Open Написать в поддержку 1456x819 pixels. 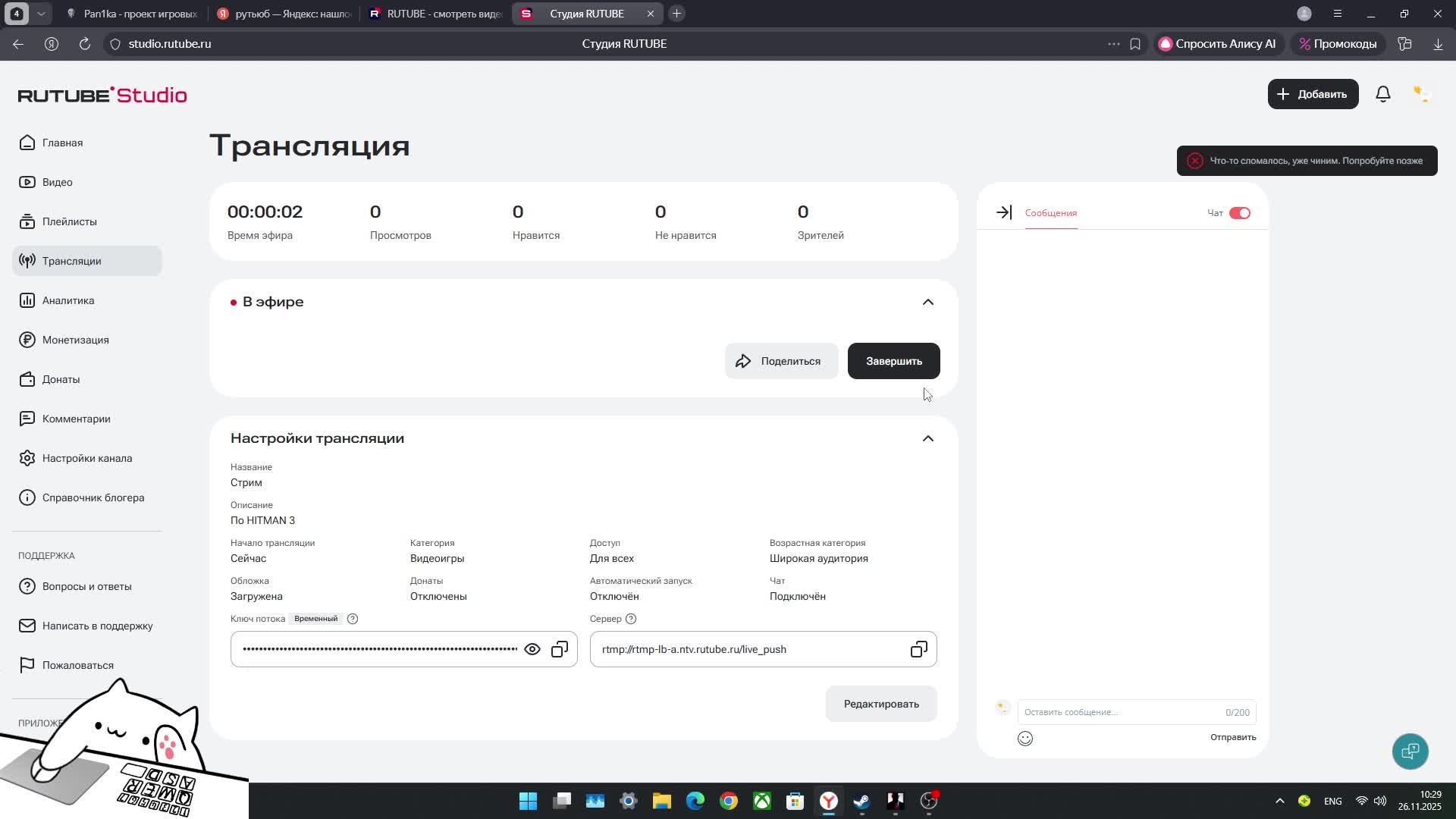click(97, 626)
